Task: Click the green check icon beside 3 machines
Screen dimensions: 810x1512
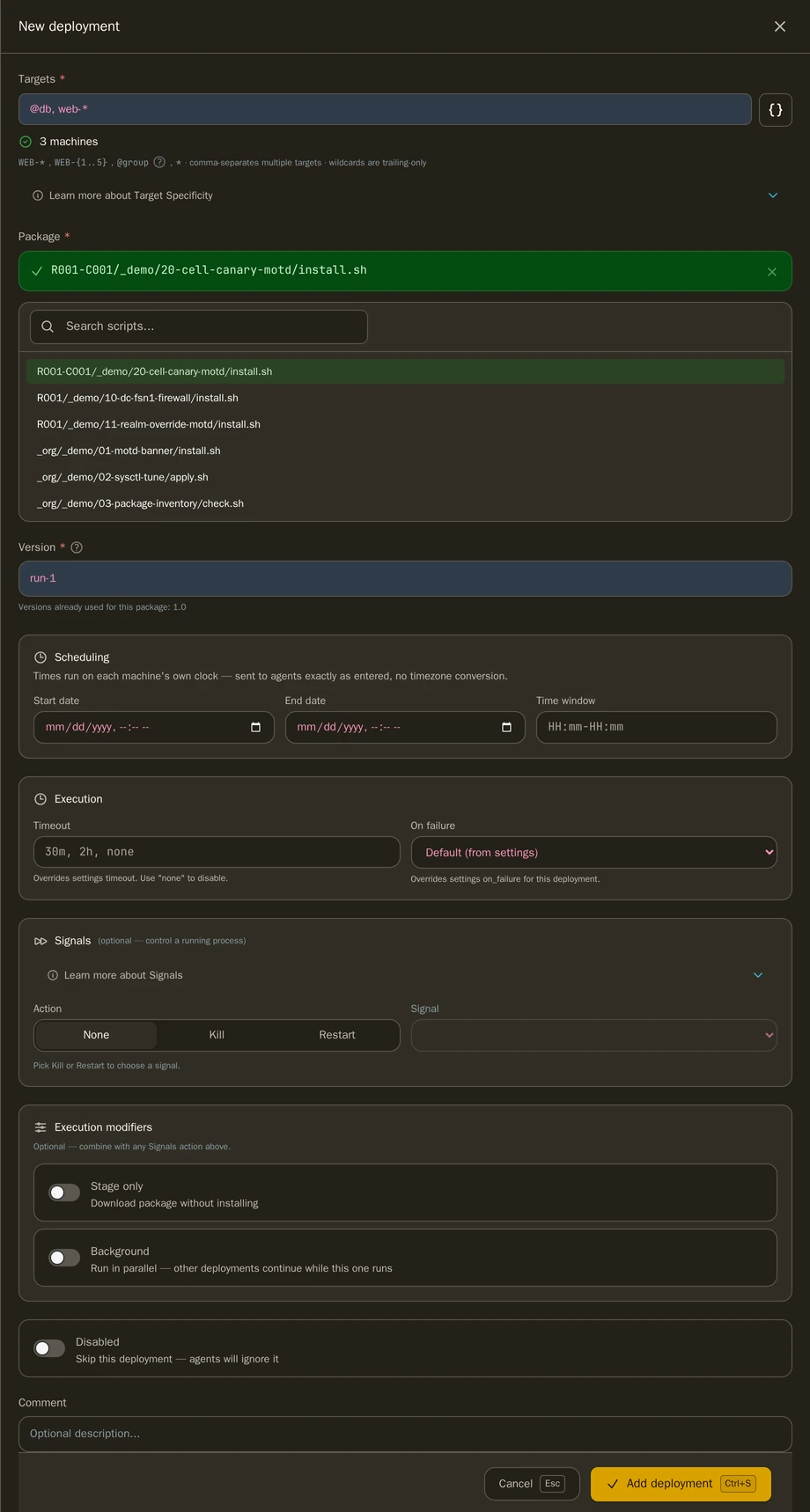Action: (x=26, y=142)
